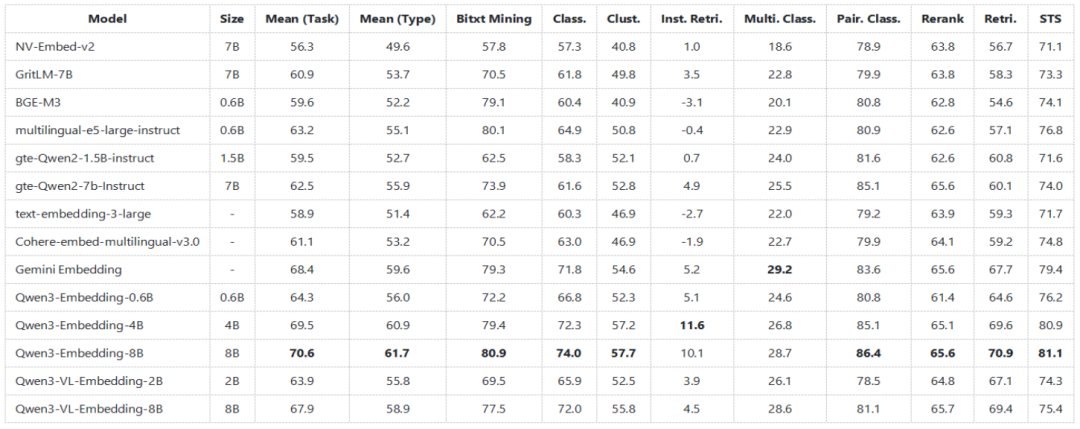This screenshot has width=1080, height=429.
Task: Click the bold 70.6 Mean (Task) score
Action: click(301, 354)
